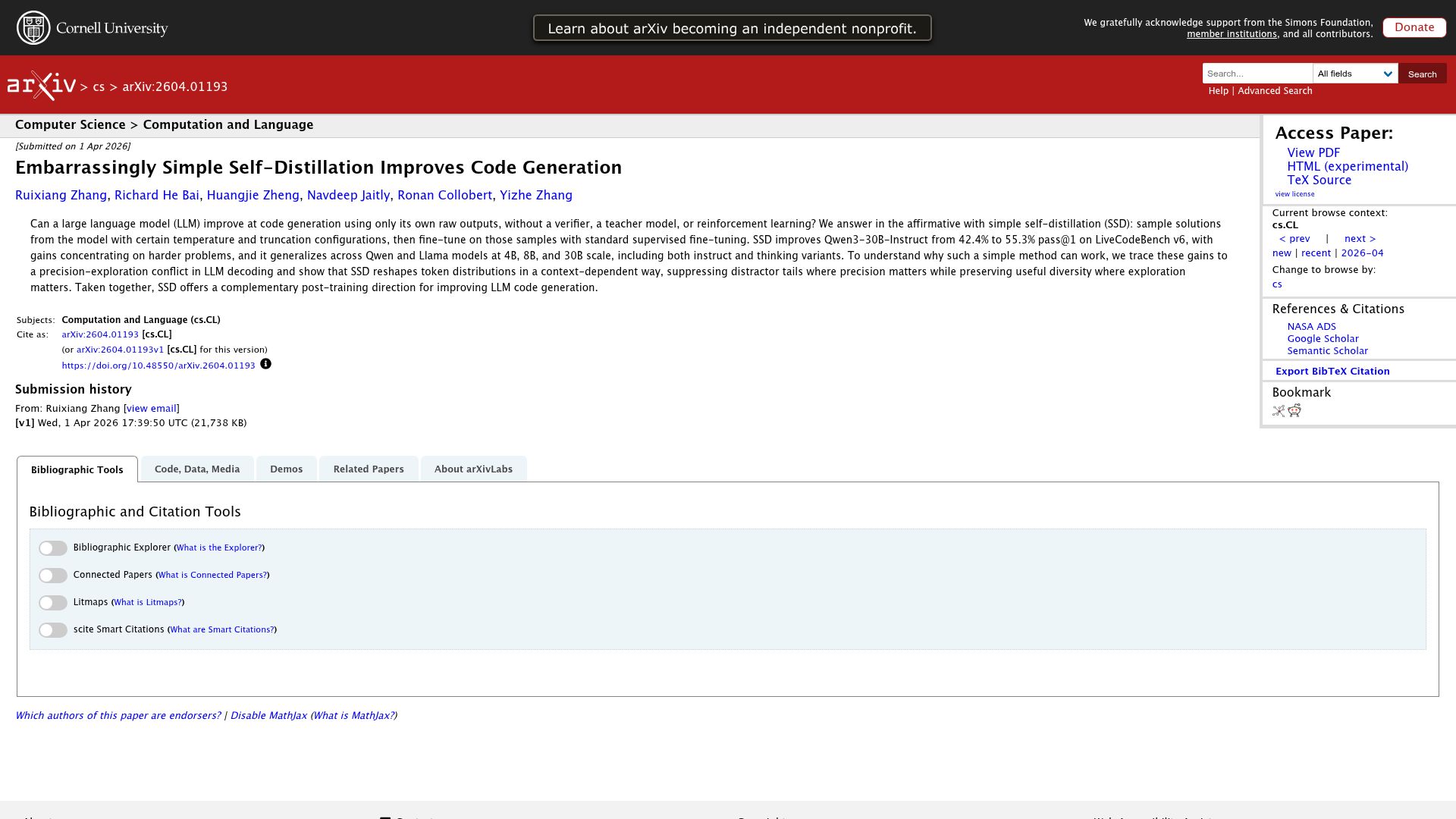Viewport: 1456px width, 819px height.
Task: Open the Demos tab
Action: point(287,469)
